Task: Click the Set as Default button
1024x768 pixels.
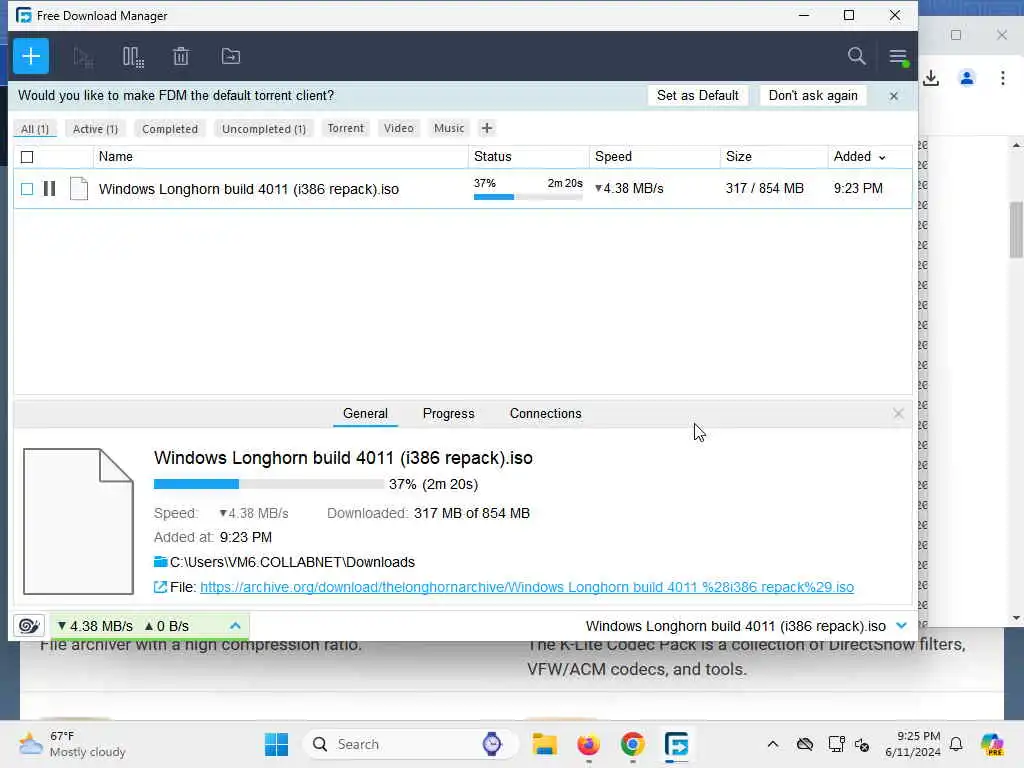Action: tap(697, 95)
